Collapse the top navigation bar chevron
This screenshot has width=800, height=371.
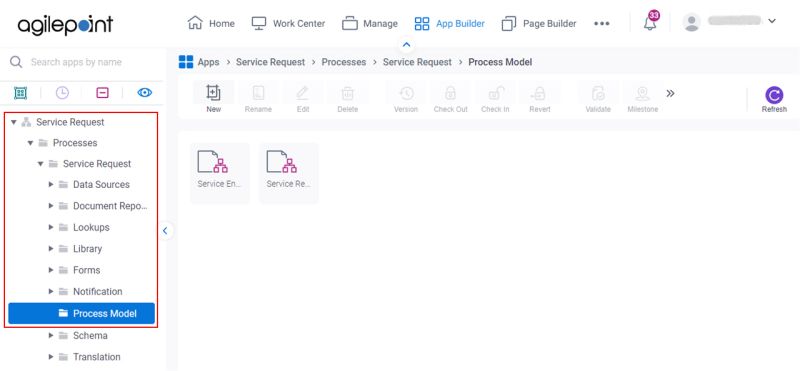point(407,45)
